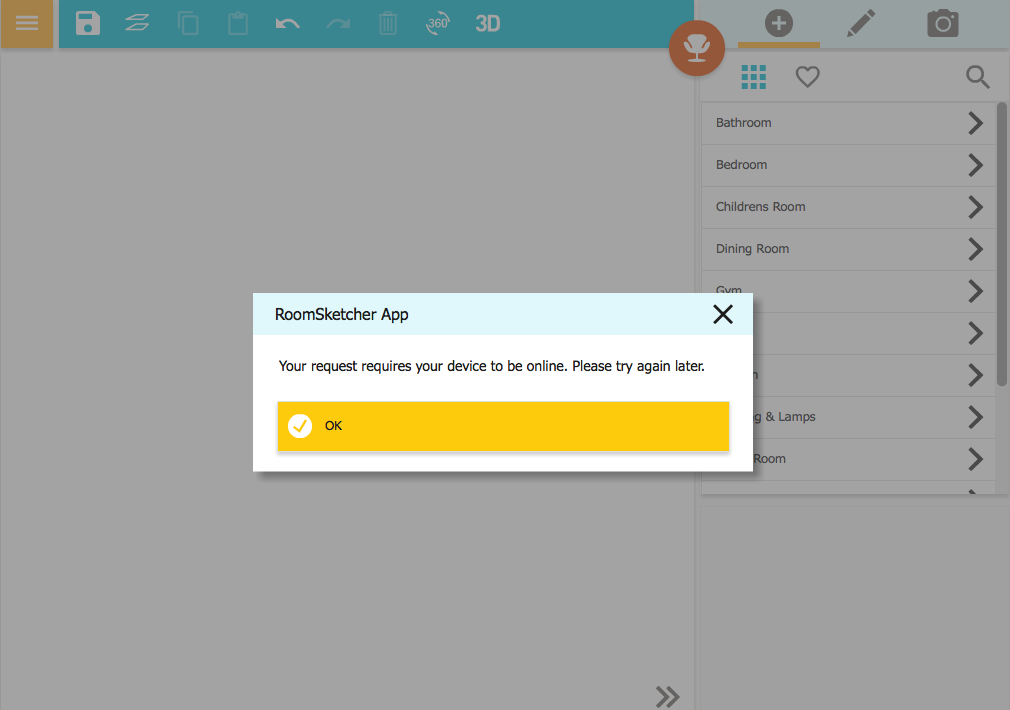Switch to the pencil edit tab

[x=860, y=23]
